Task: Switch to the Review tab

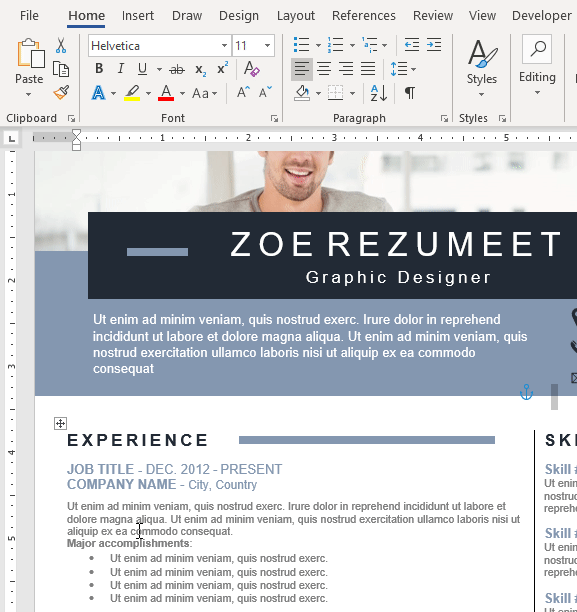Action: point(433,16)
